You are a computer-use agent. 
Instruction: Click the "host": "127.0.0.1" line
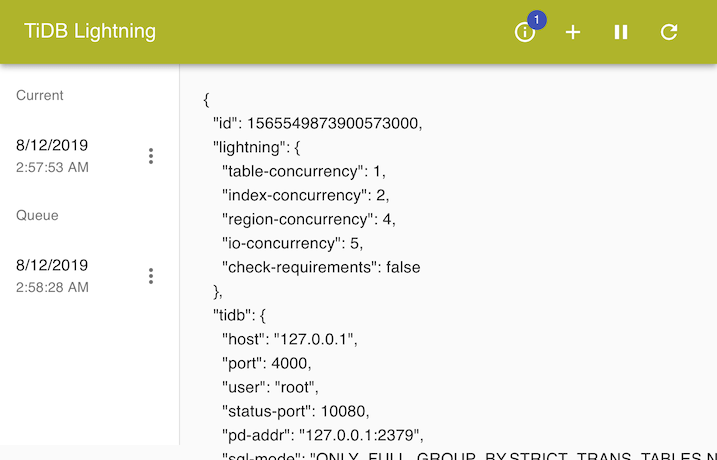(x=289, y=339)
